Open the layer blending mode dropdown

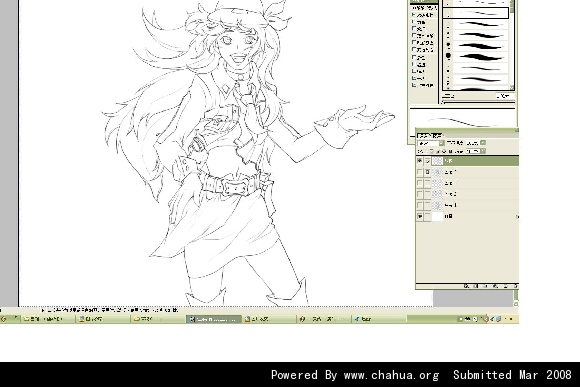click(x=431, y=143)
